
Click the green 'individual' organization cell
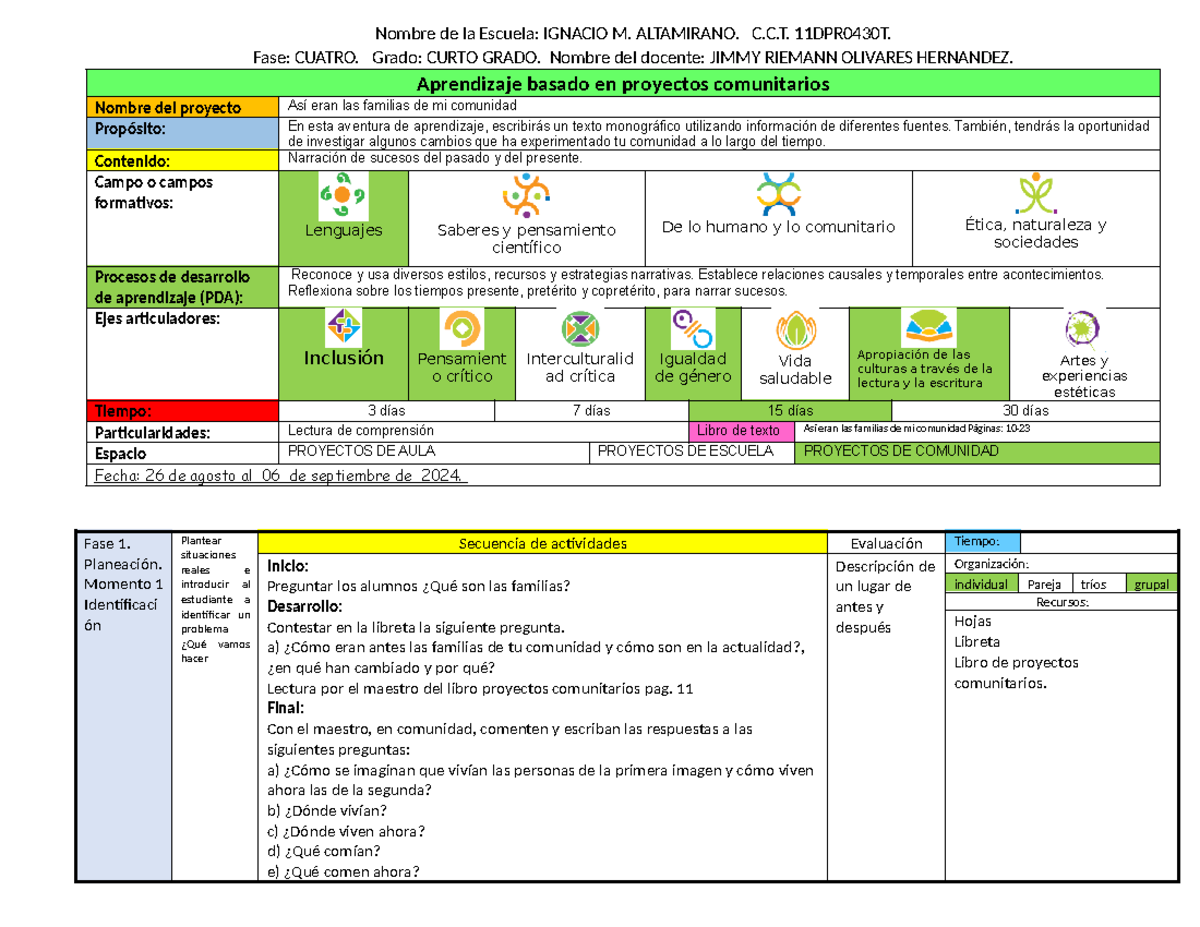(x=983, y=585)
